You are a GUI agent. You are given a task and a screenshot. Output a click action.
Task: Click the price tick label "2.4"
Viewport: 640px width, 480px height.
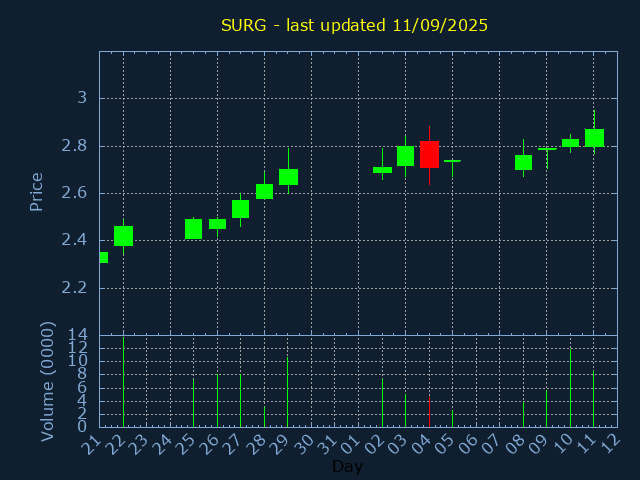pyautogui.click(x=74, y=240)
